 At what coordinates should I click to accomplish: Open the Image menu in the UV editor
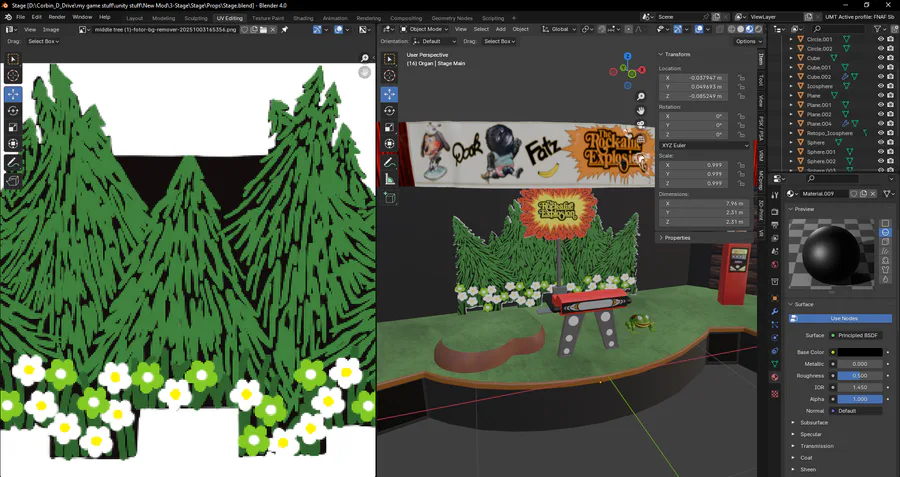(x=51, y=29)
